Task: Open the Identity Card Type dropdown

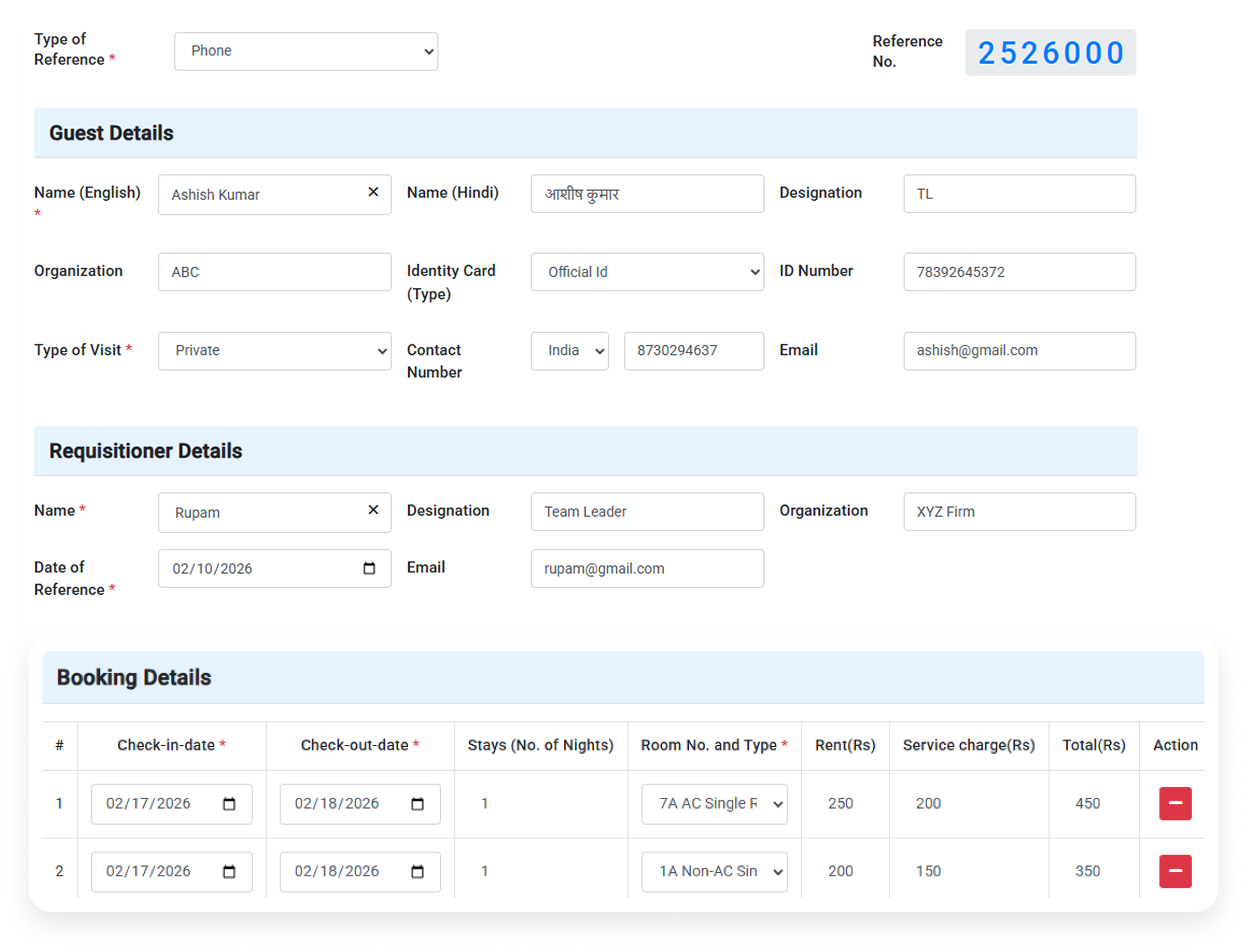Action: [647, 272]
